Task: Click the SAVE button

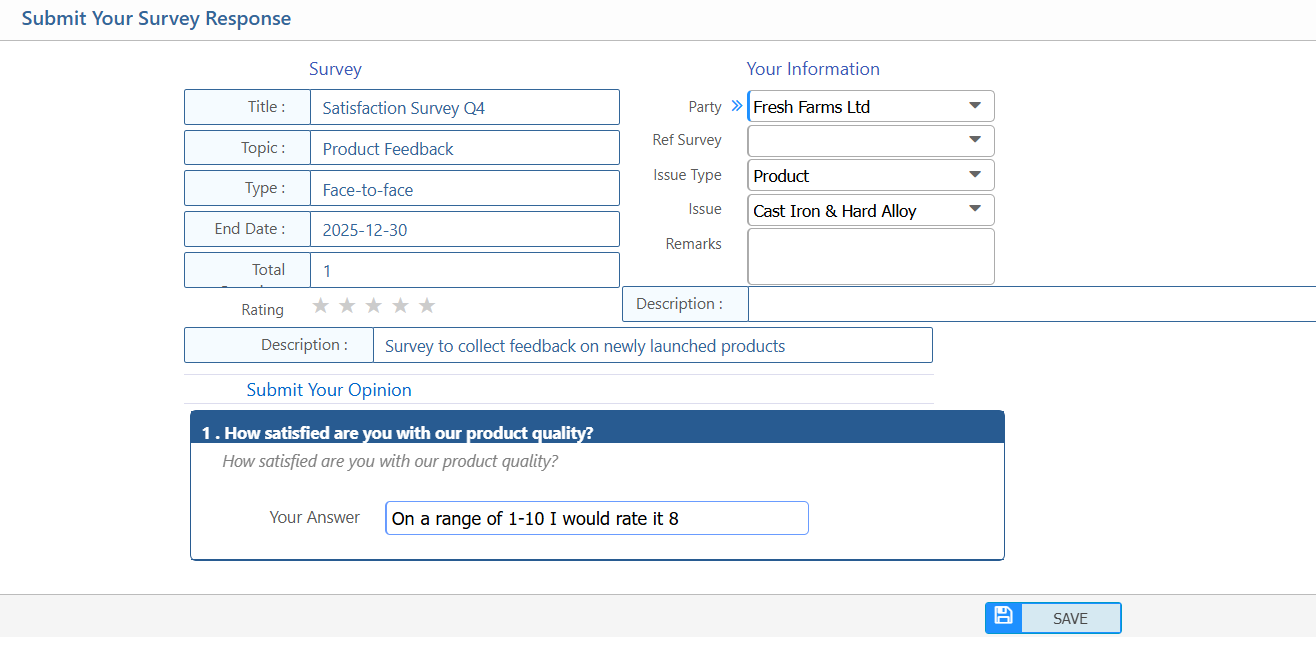Action: (x=1053, y=618)
